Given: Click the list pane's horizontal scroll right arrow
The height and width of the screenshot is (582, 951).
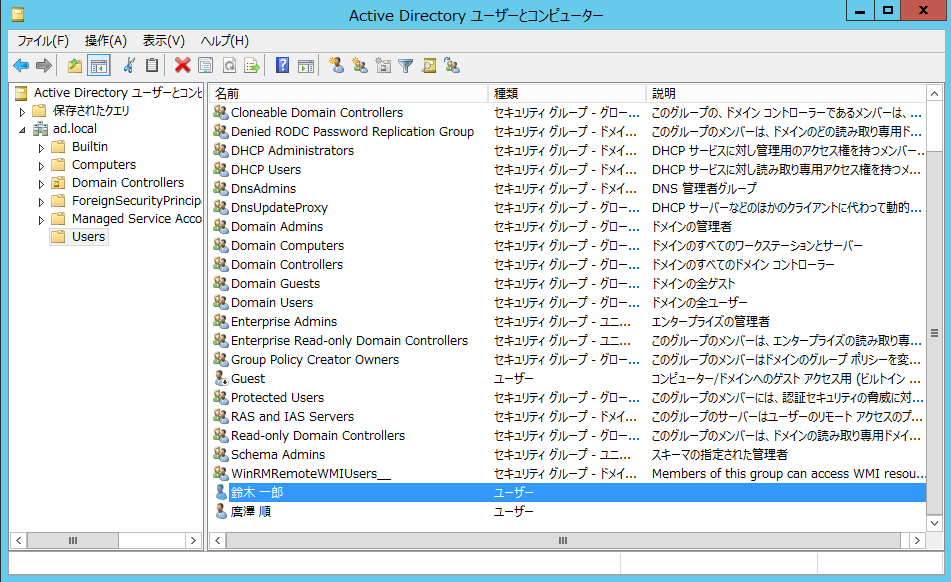Looking at the screenshot, I should pos(917,540).
